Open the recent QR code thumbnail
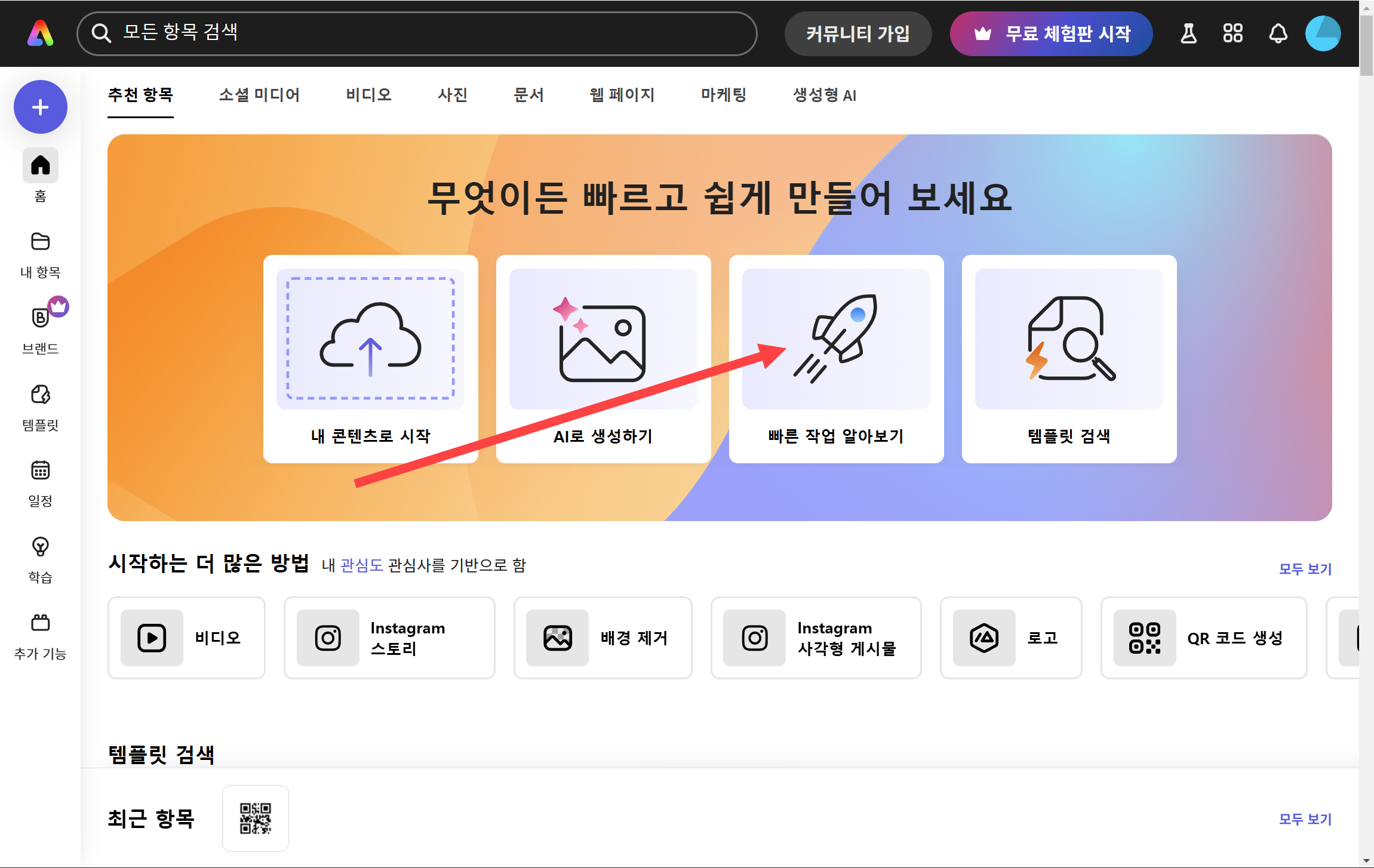The height and width of the screenshot is (868, 1374). (256, 818)
